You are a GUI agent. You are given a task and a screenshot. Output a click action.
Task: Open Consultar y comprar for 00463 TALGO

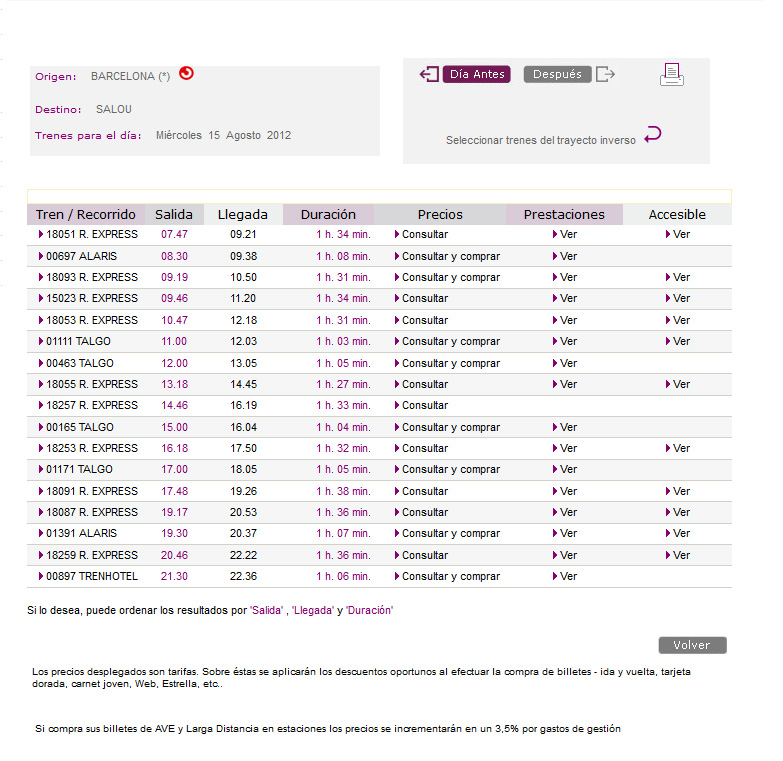pyautogui.click(x=447, y=363)
